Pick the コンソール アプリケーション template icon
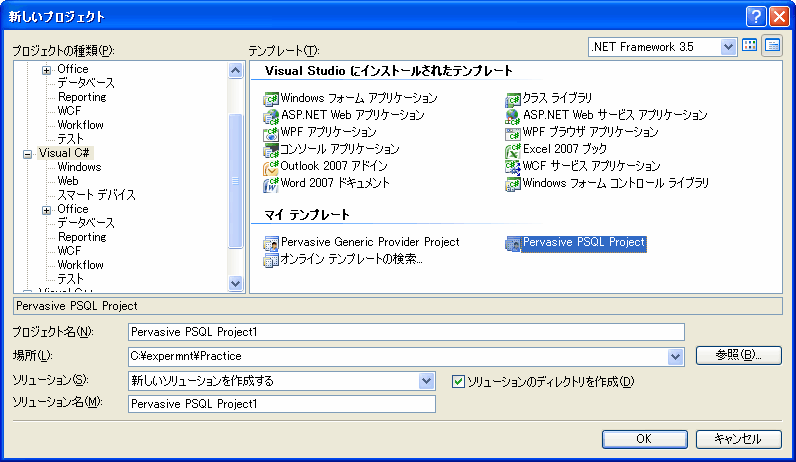Screen dimensions: 796x462 pos(270,149)
